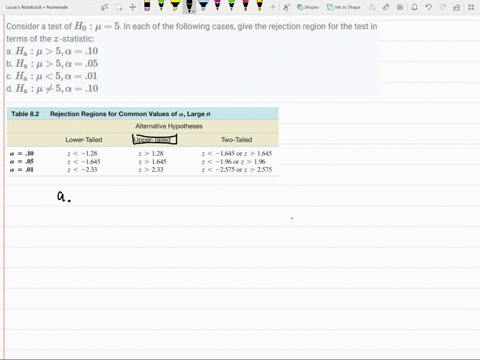Viewport: 480px width, 360px height.
Task: Select the light blue highlighter
Action: (x=203, y=6)
